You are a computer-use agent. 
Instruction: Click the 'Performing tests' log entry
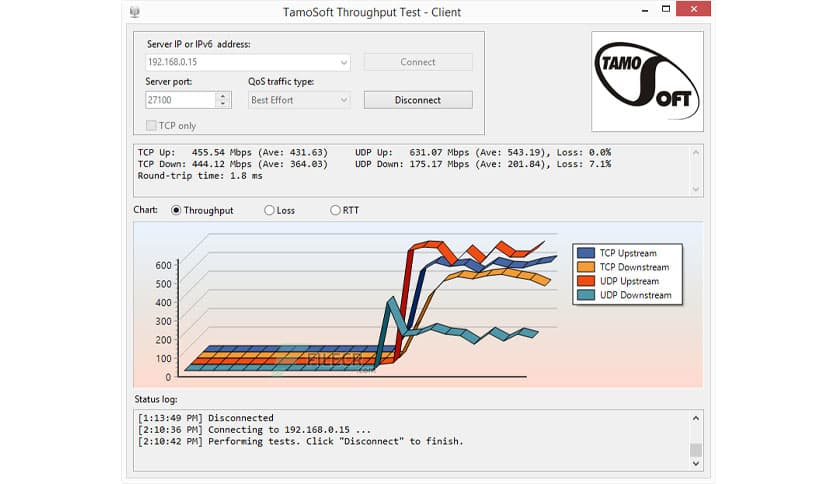[x=300, y=441]
